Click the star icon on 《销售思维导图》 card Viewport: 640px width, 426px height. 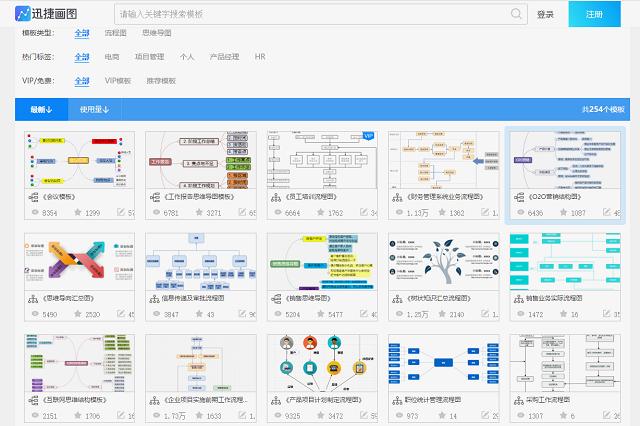pyautogui.click(x=320, y=314)
